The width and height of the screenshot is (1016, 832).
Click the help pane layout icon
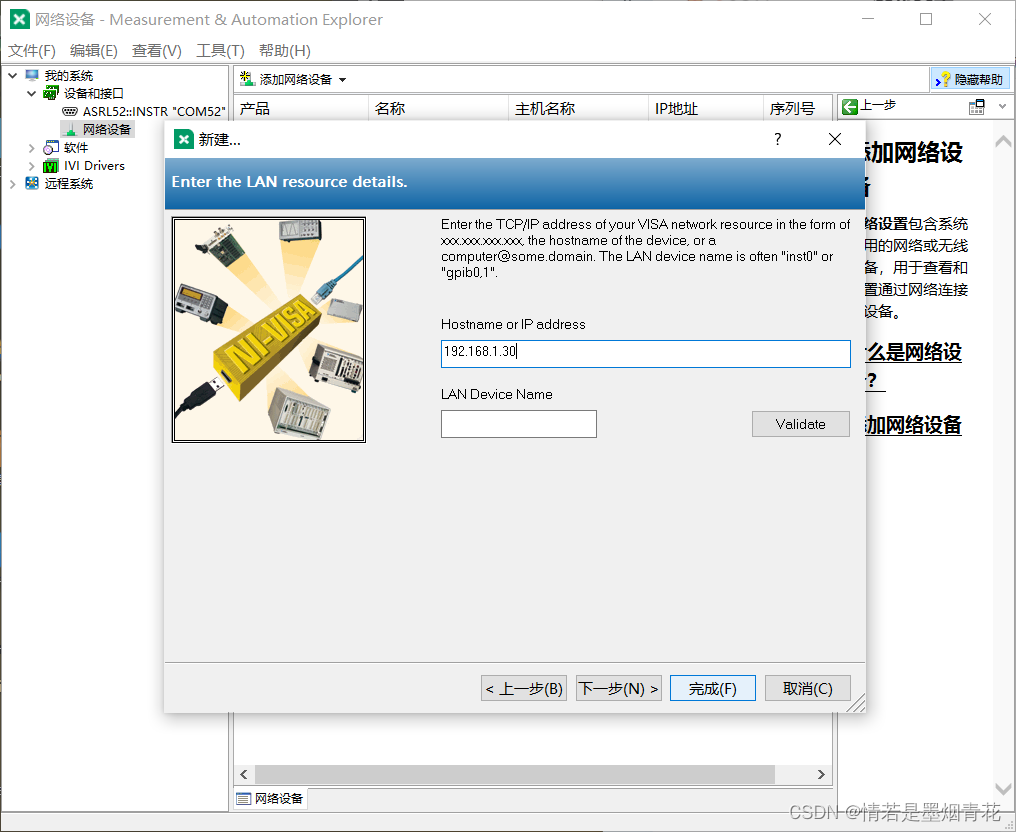[x=976, y=107]
